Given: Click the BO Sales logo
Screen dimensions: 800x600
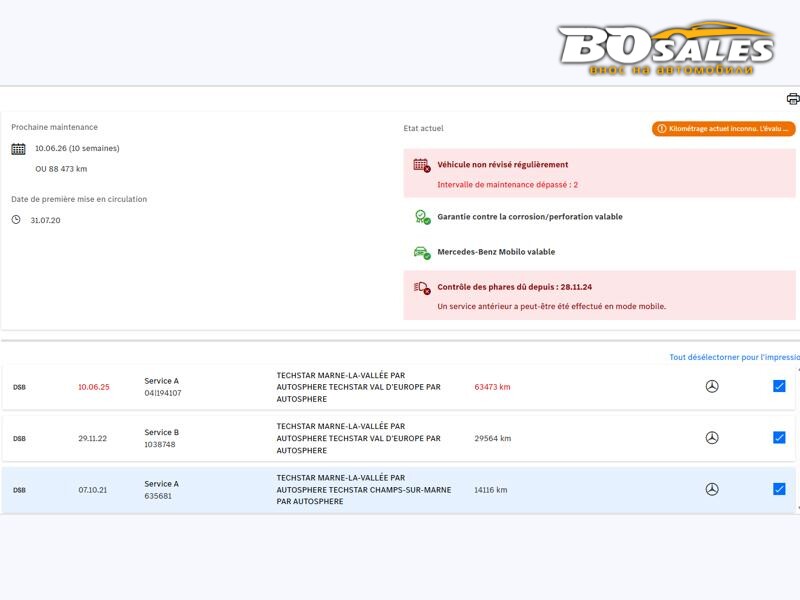Looking at the screenshot, I should point(665,47).
